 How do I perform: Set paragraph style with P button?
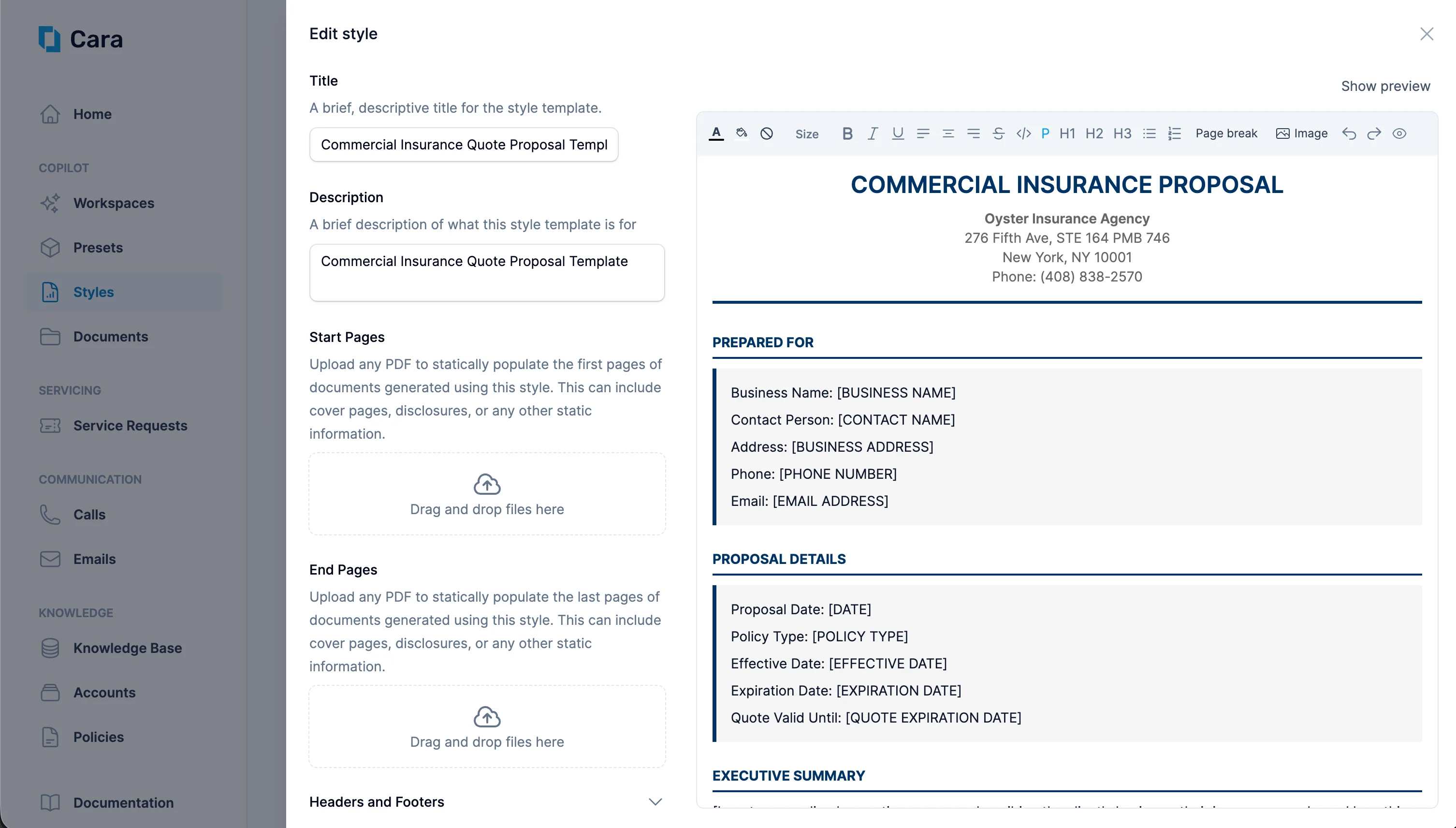pyautogui.click(x=1045, y=133)
